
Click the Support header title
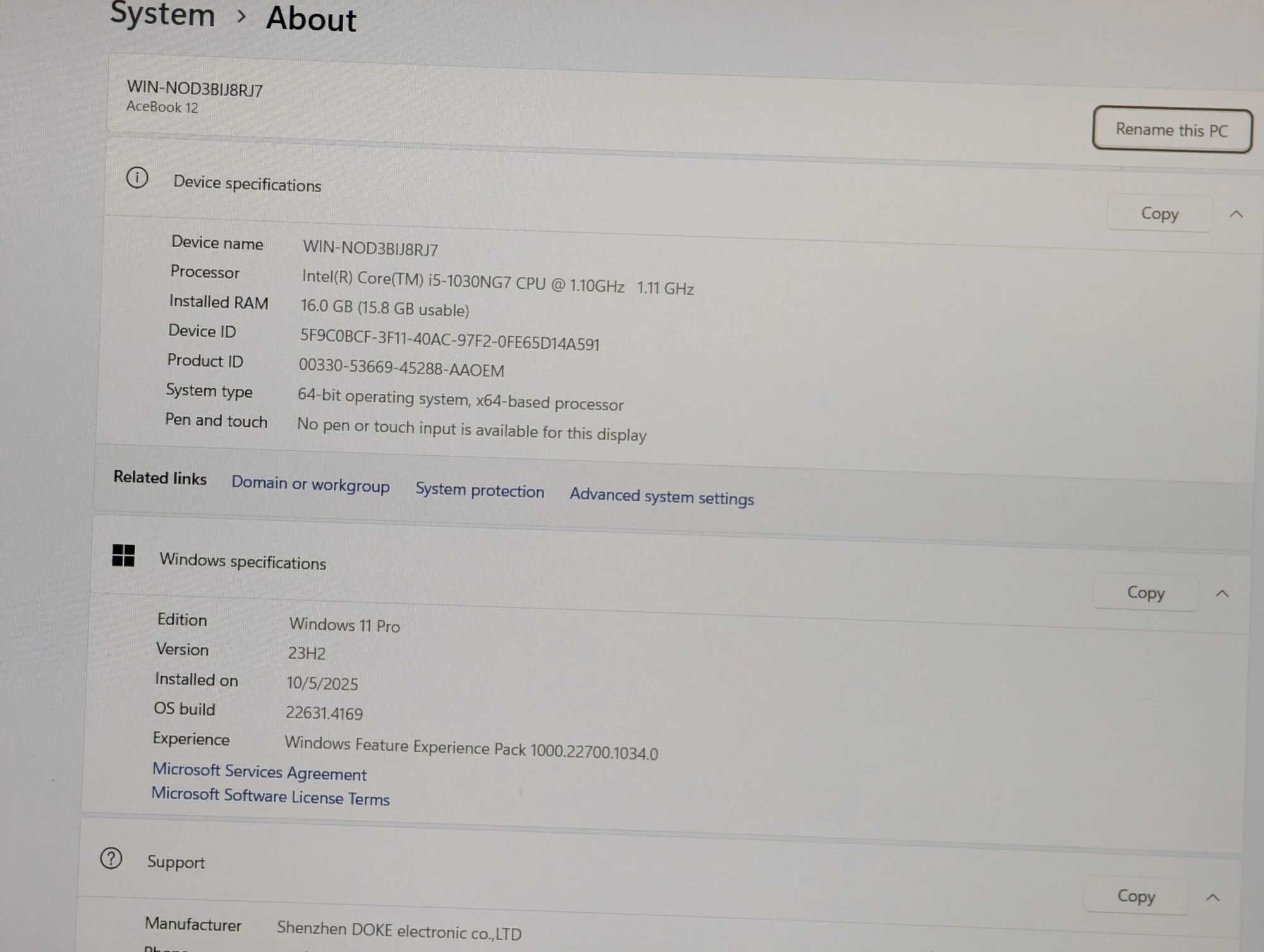pyautogui.click(x=176, y=862)
